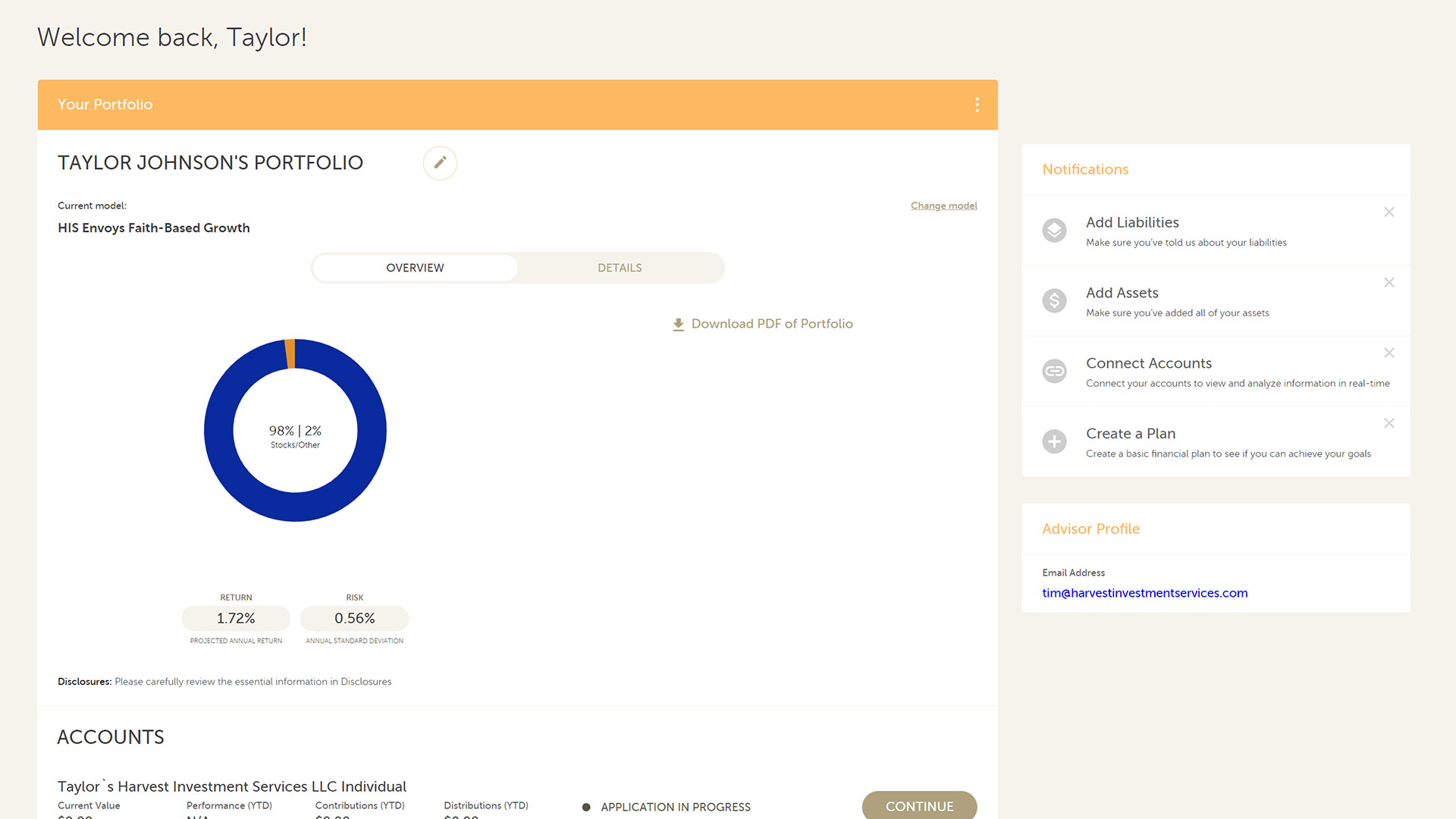The height and width of the screenshot is (819, 1456).
Task: Dismiss the Create a Plan notification
Action: (1389, 423)
